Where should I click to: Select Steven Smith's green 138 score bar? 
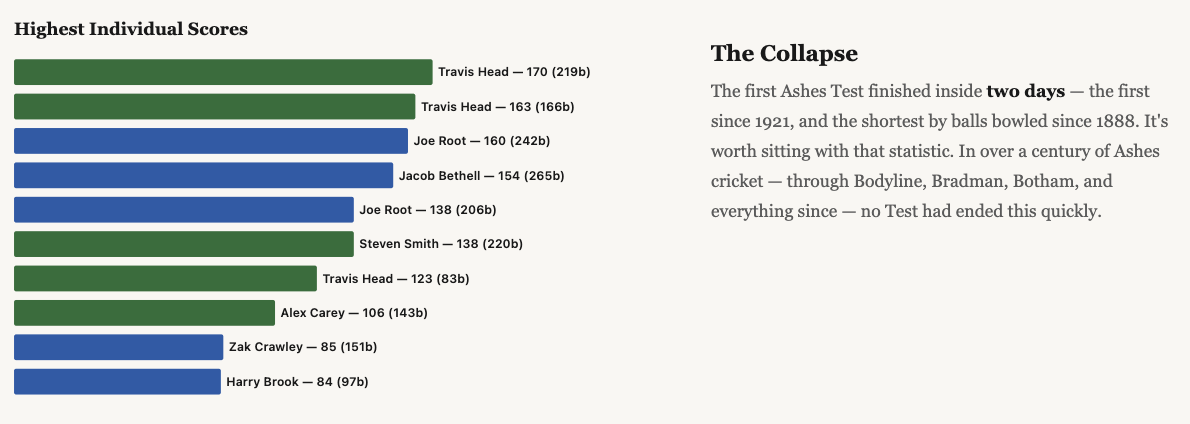coord(184,244)
